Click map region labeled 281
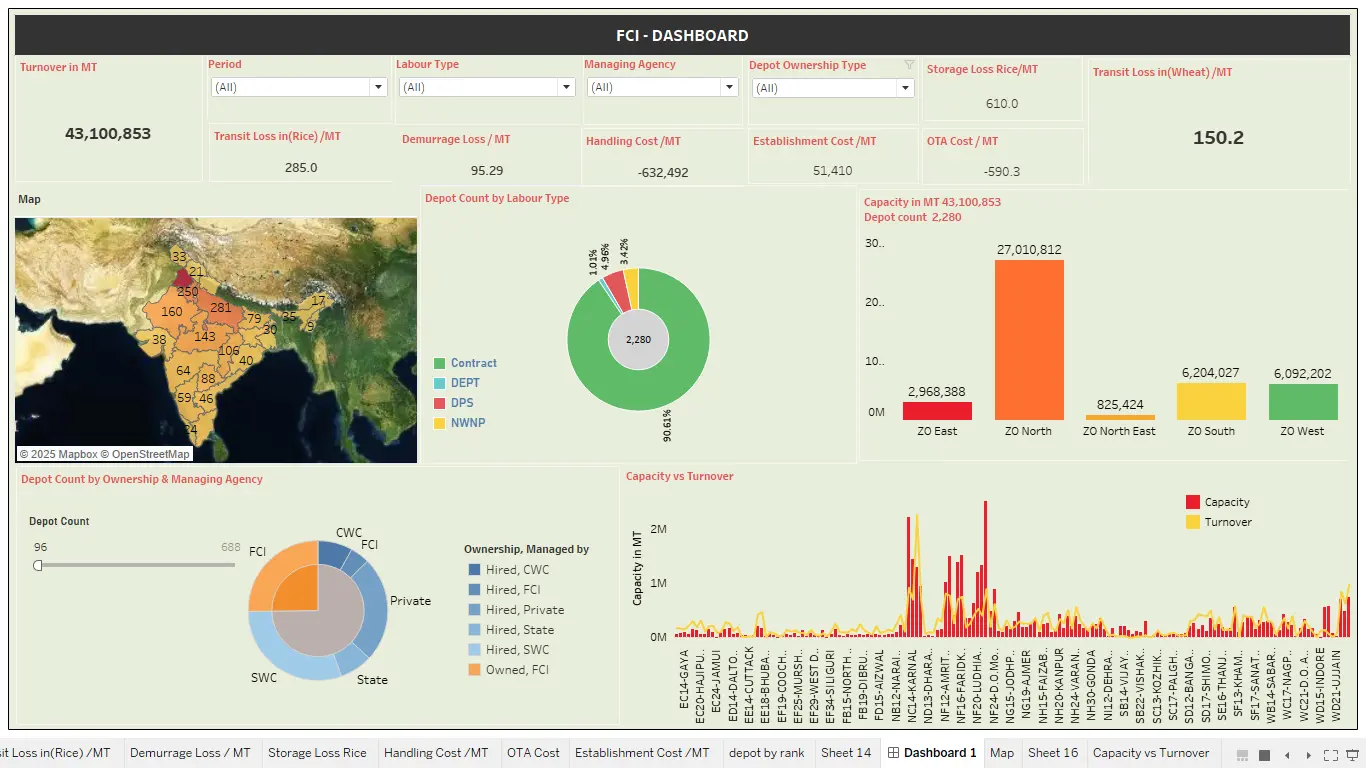The width and height of the screenshot is (1366, 768). pyautogui.click(x=220, y=307)
